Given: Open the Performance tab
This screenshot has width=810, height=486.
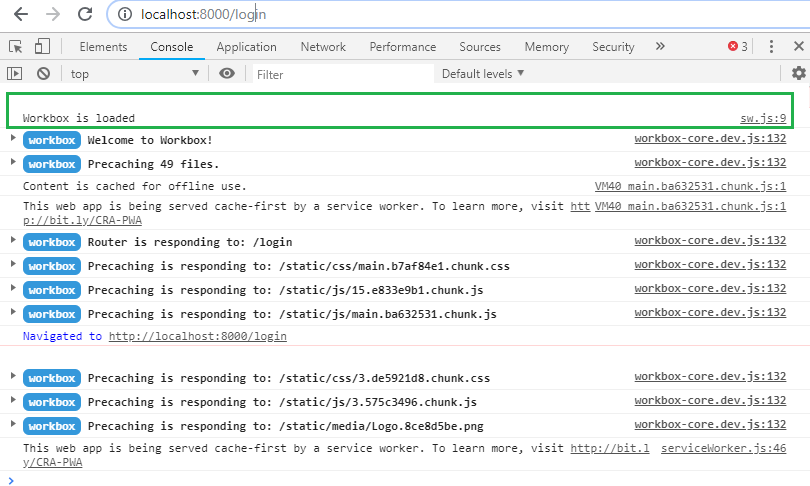Looking at the screenshot, I should tap(402, 47).
